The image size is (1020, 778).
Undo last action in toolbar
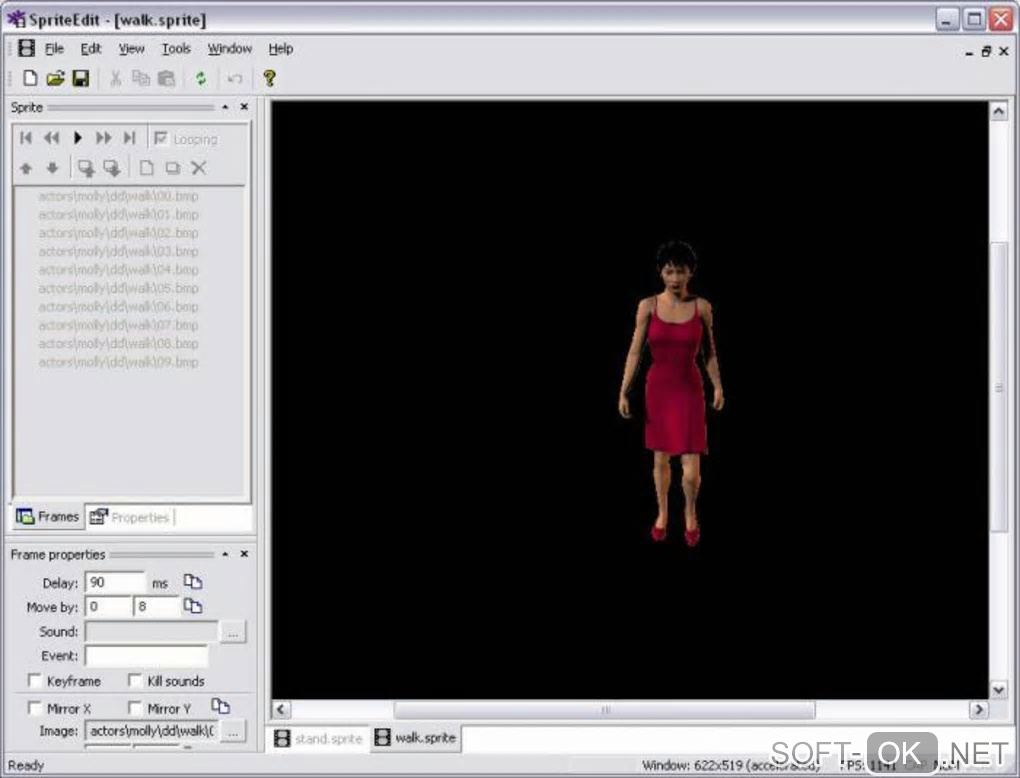click(235, 79)
